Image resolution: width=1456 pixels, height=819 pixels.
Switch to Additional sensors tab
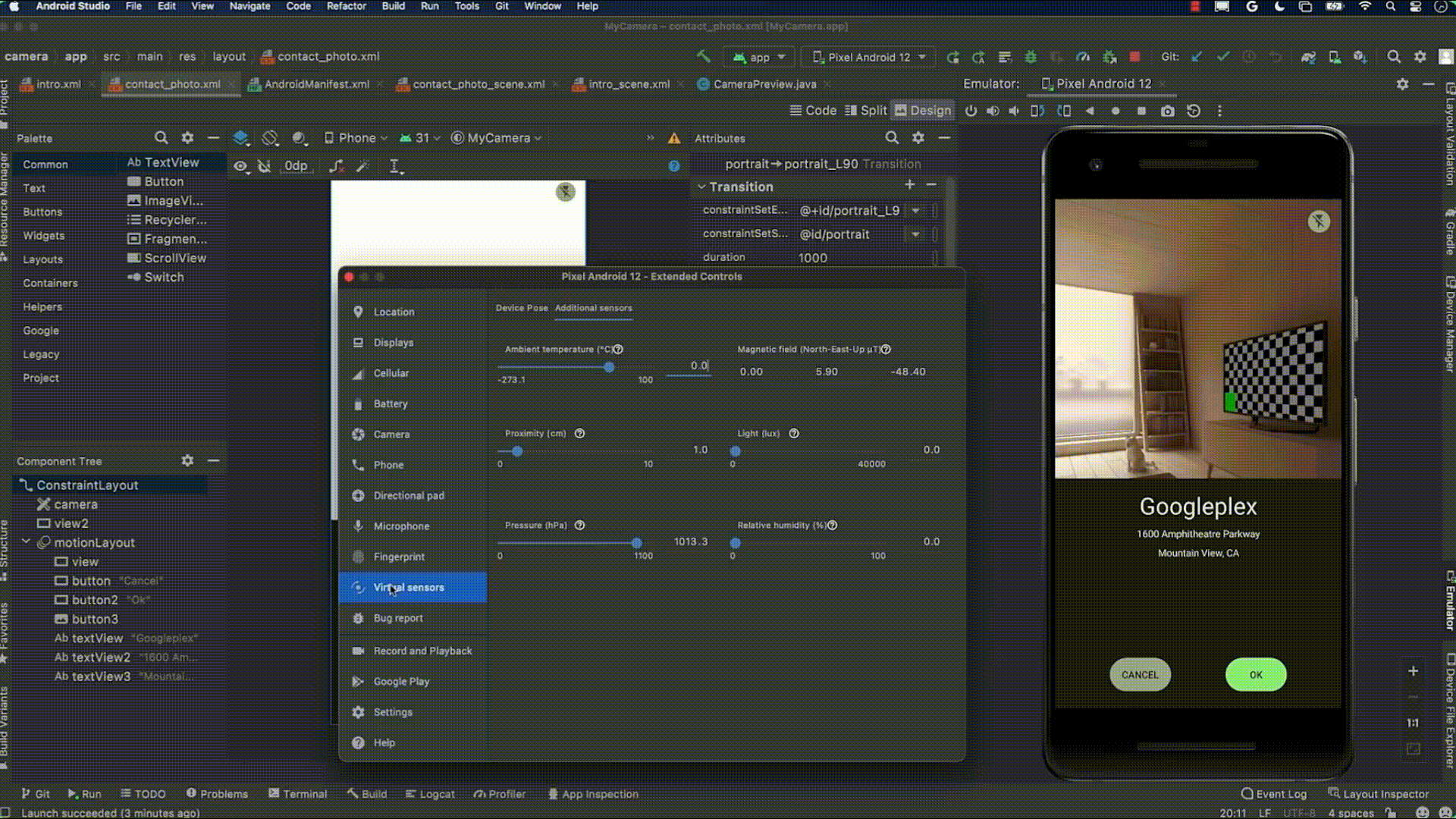(593, 308)
